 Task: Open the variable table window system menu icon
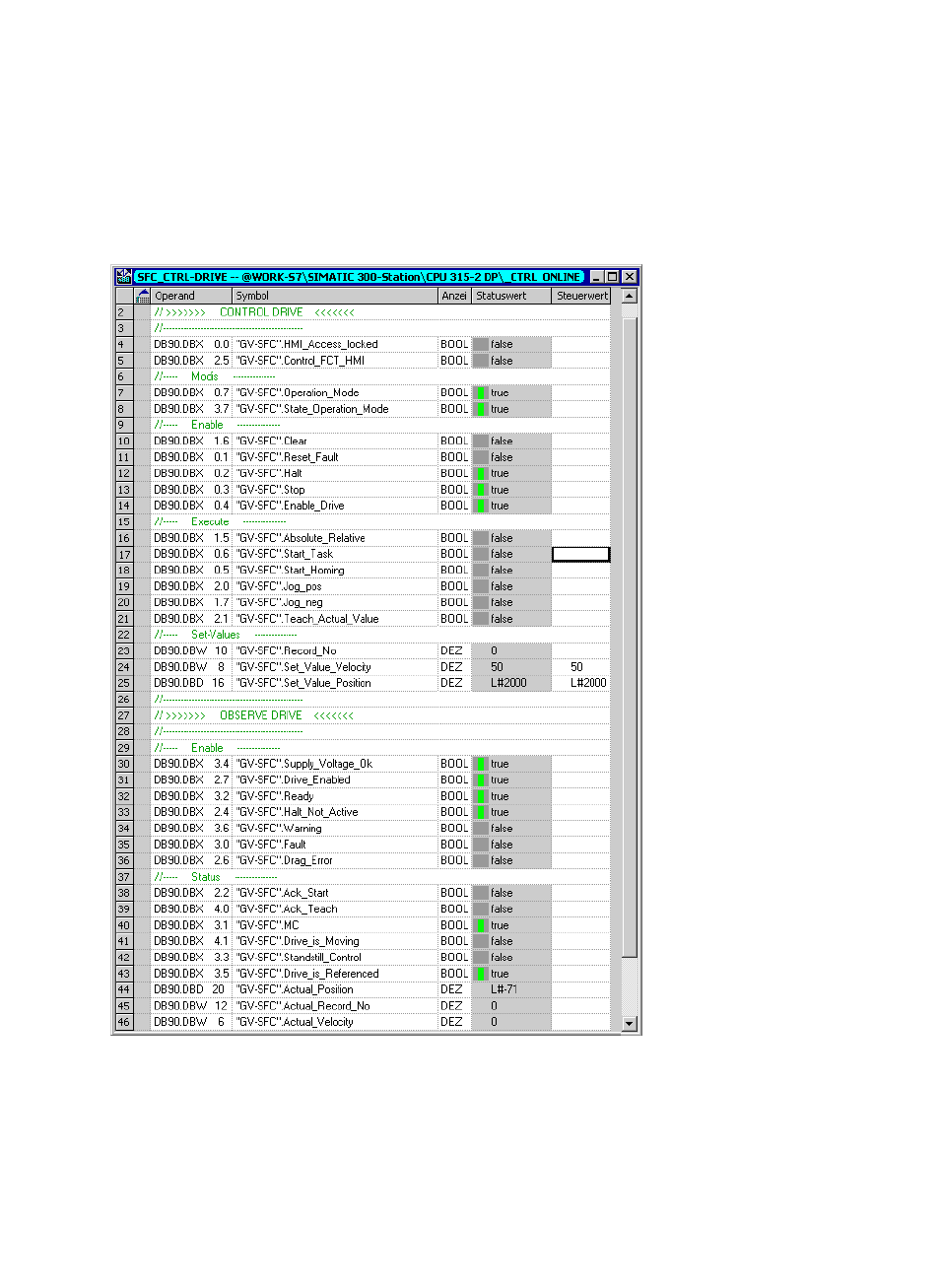pyautogui.click(x=123, y=277)
